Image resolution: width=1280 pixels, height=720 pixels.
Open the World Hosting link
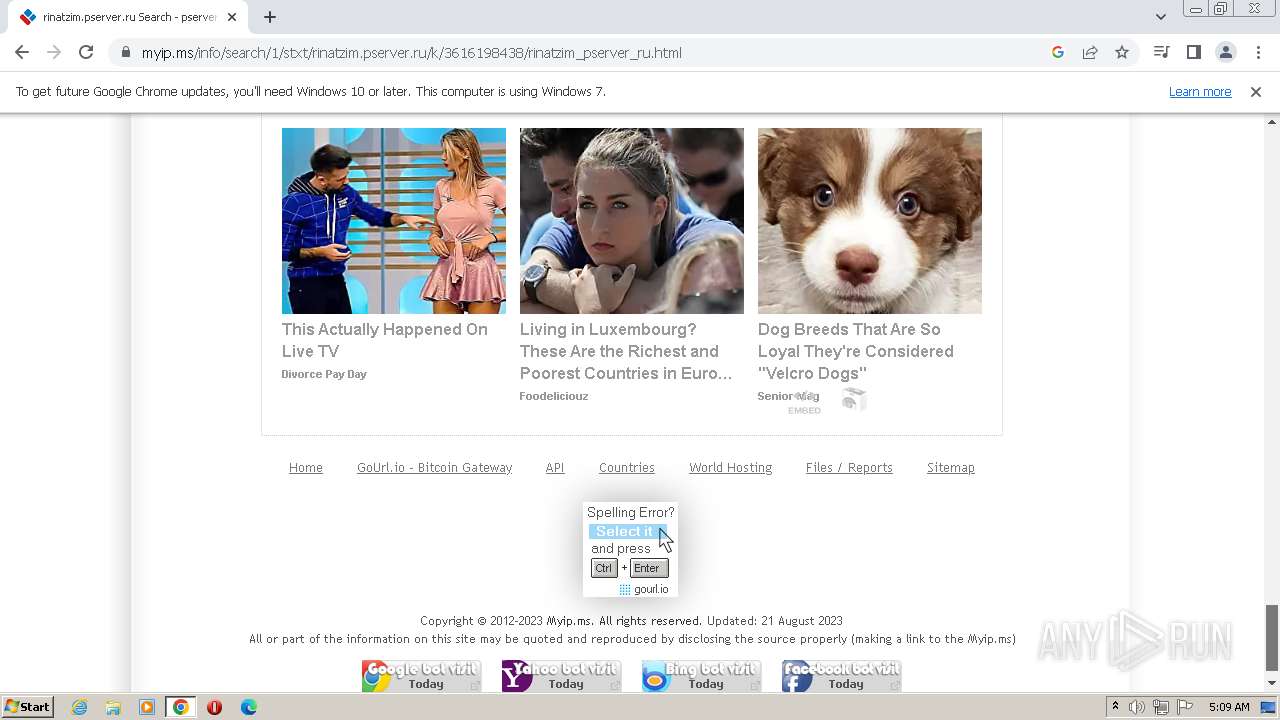[731, 468]
